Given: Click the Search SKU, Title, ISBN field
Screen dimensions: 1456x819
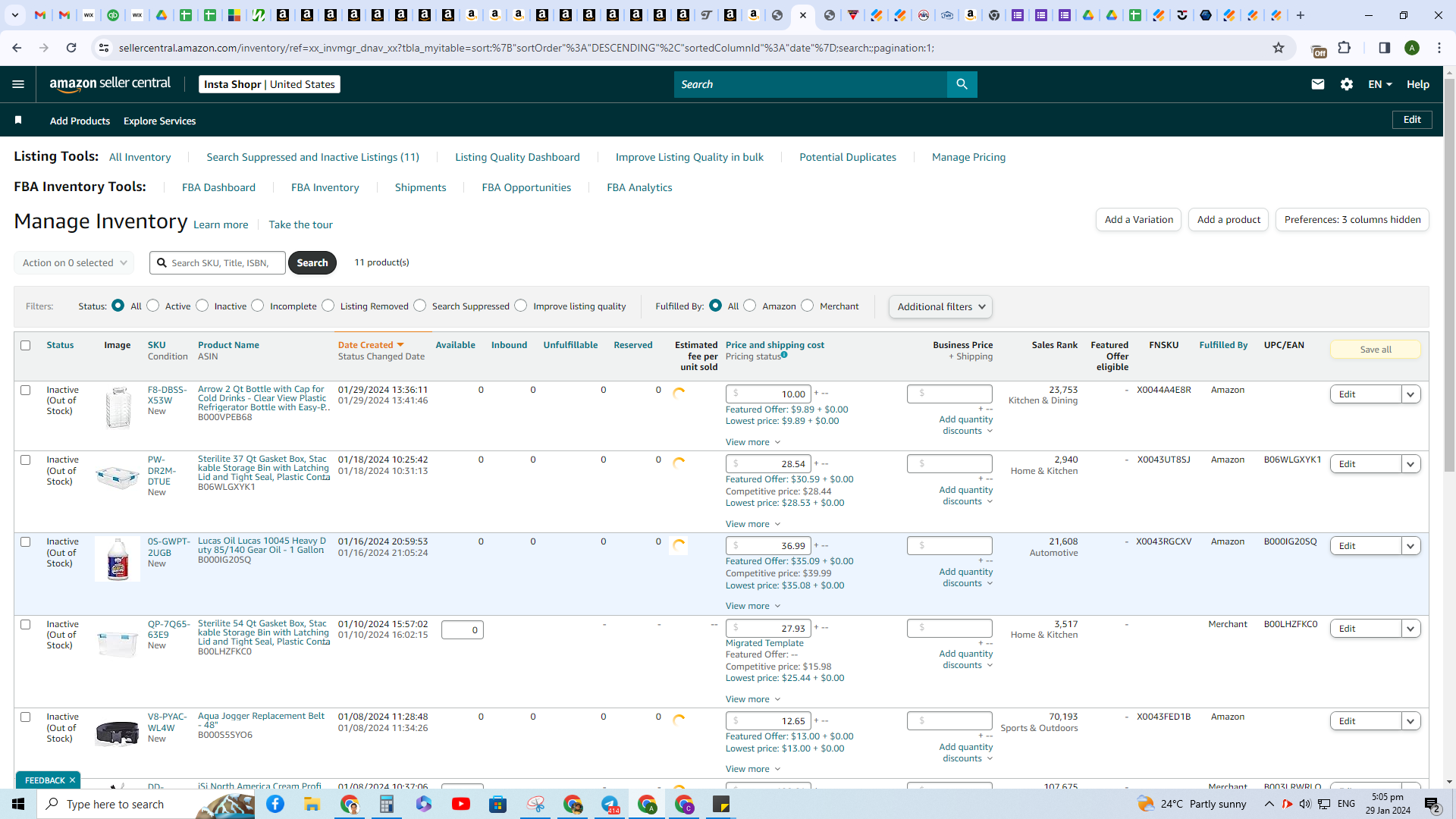Looking at the screenshot, I should point(218,263).
